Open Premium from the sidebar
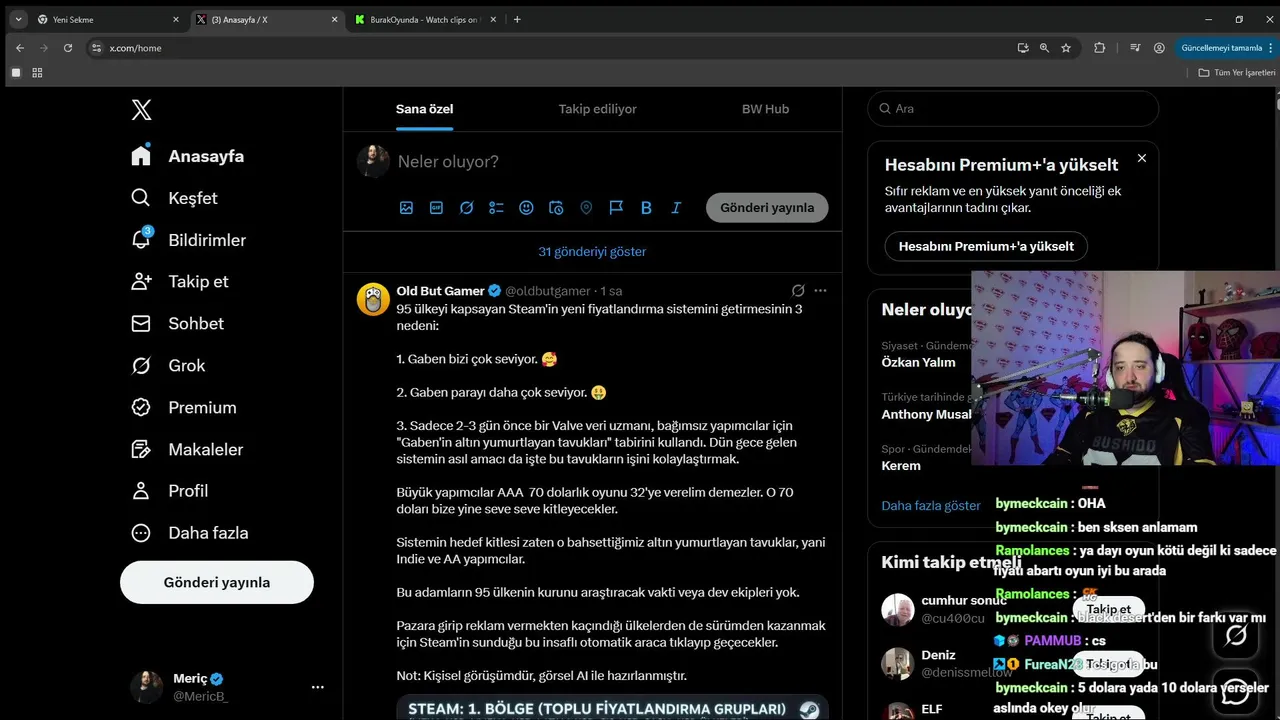This screenshot has width=1280, height=720. [184, 407]
